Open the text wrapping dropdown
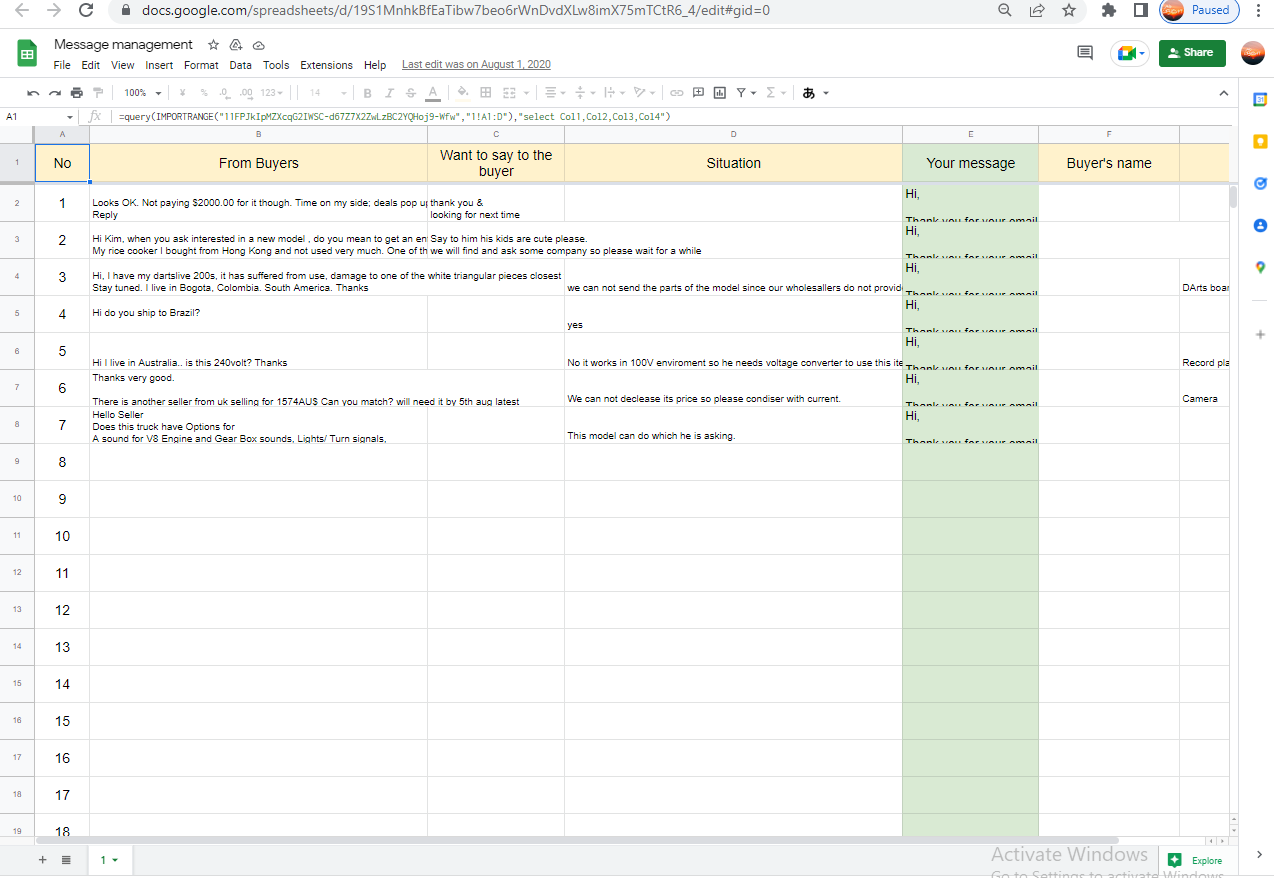Screen dimensions: 1274x878 (612, 93)
